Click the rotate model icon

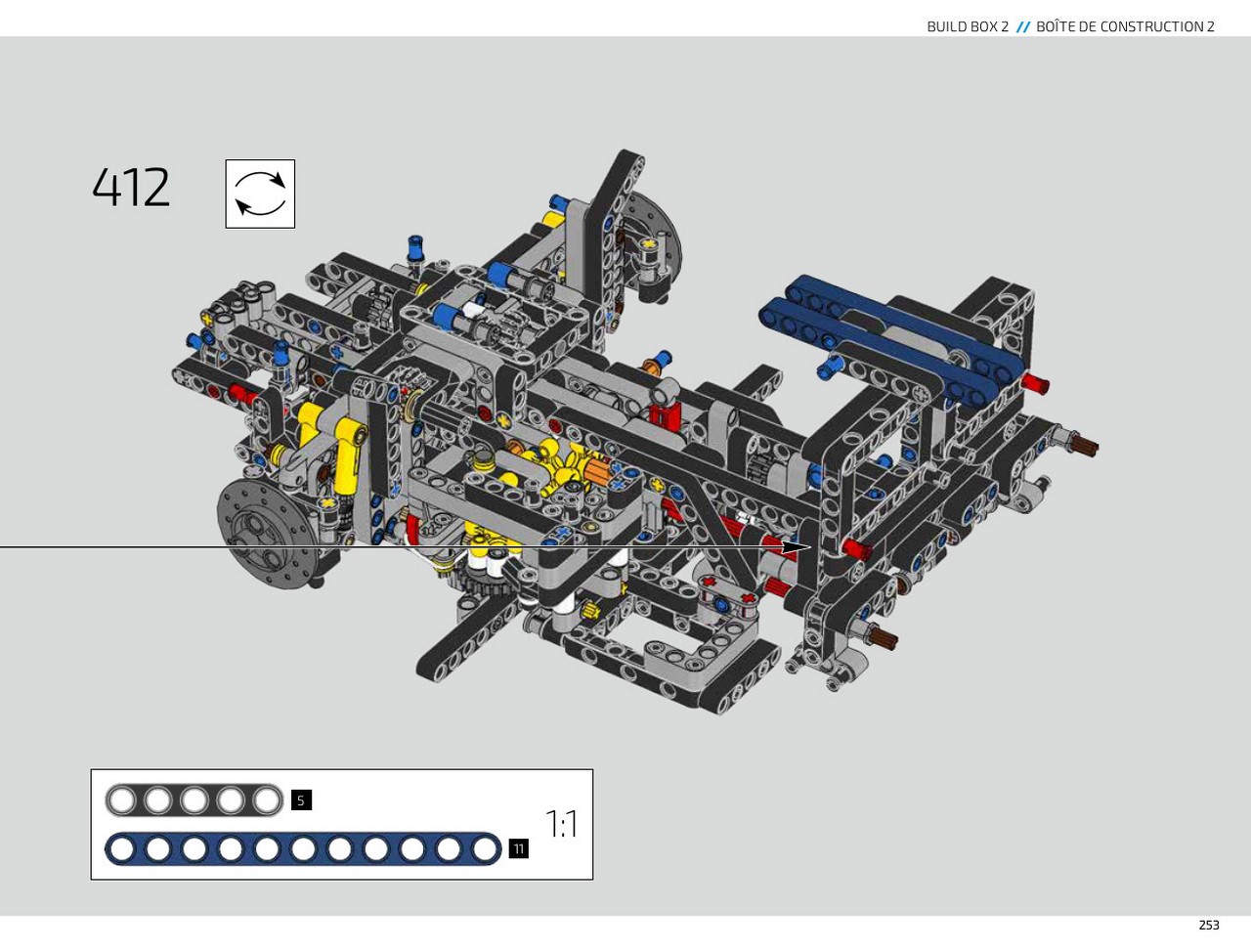[260, 194]
